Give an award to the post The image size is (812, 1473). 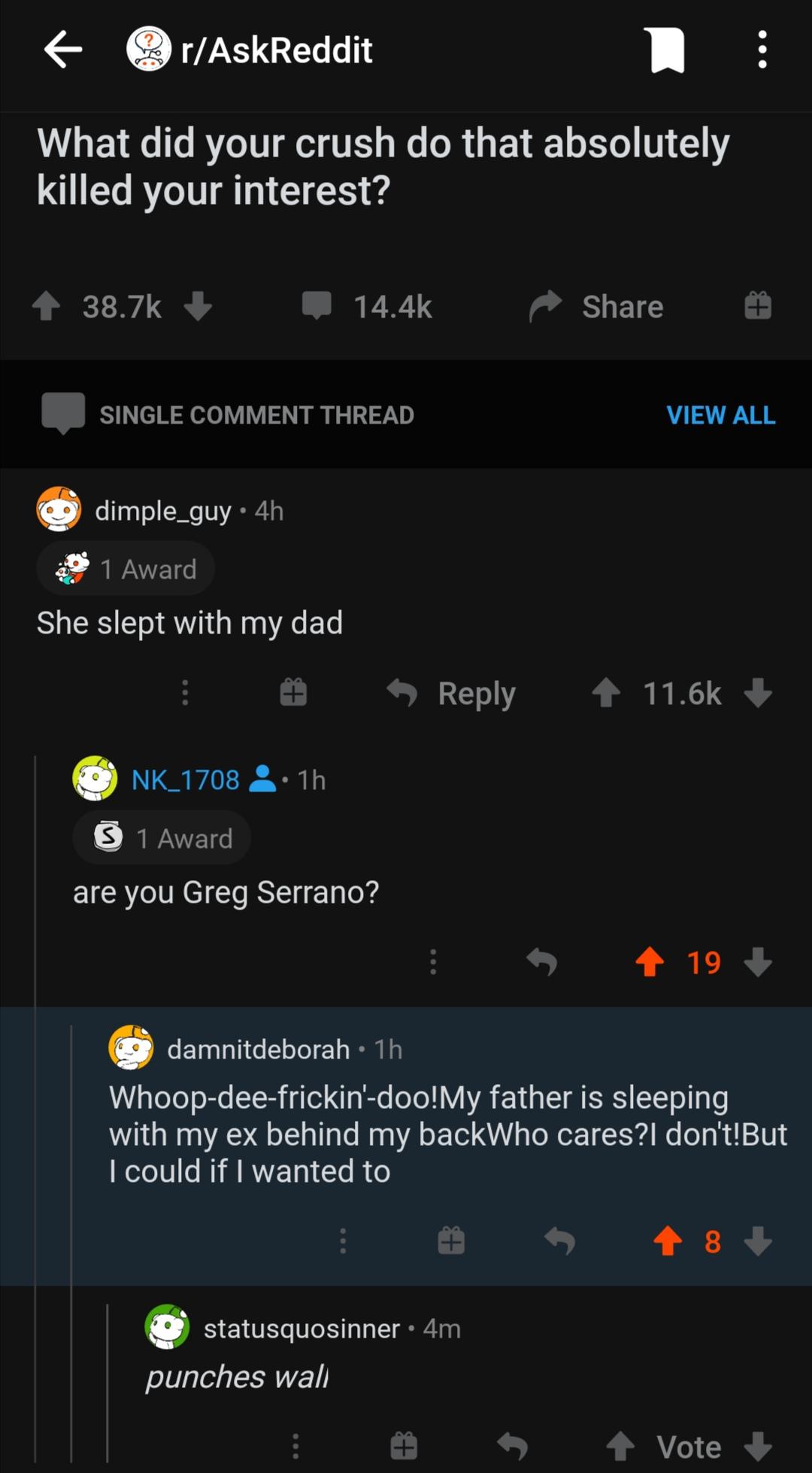757,305
